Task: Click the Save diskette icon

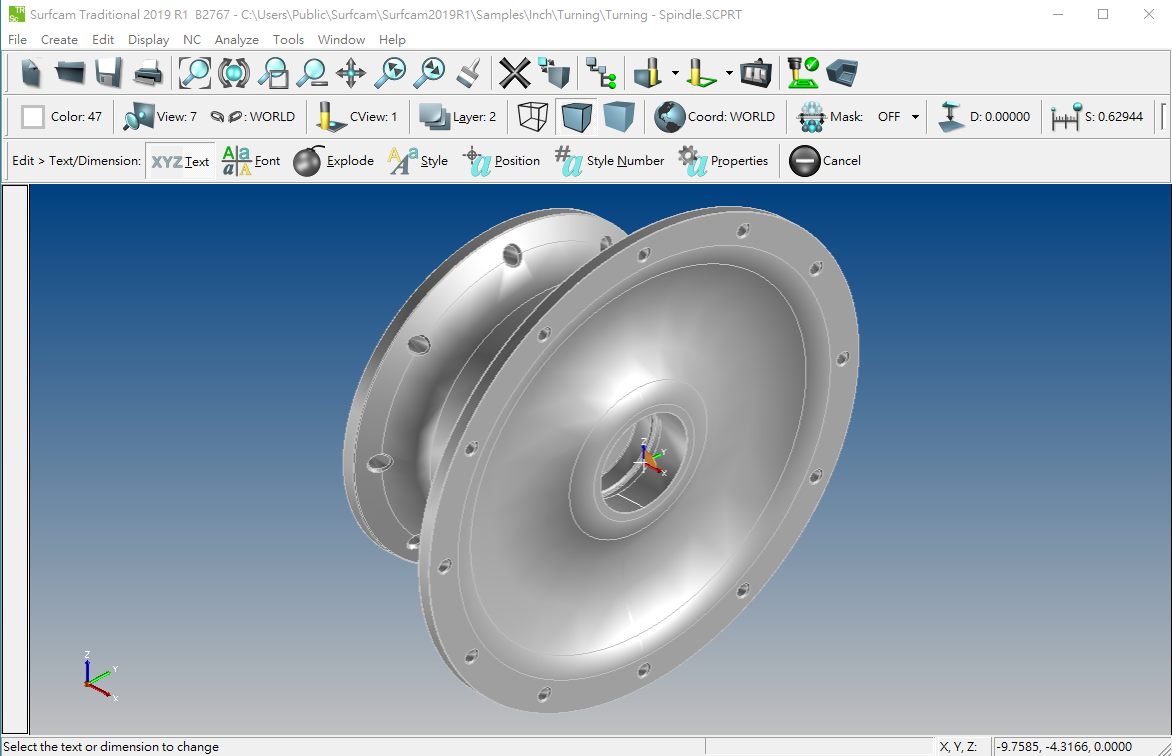Action: click(108, 73)
